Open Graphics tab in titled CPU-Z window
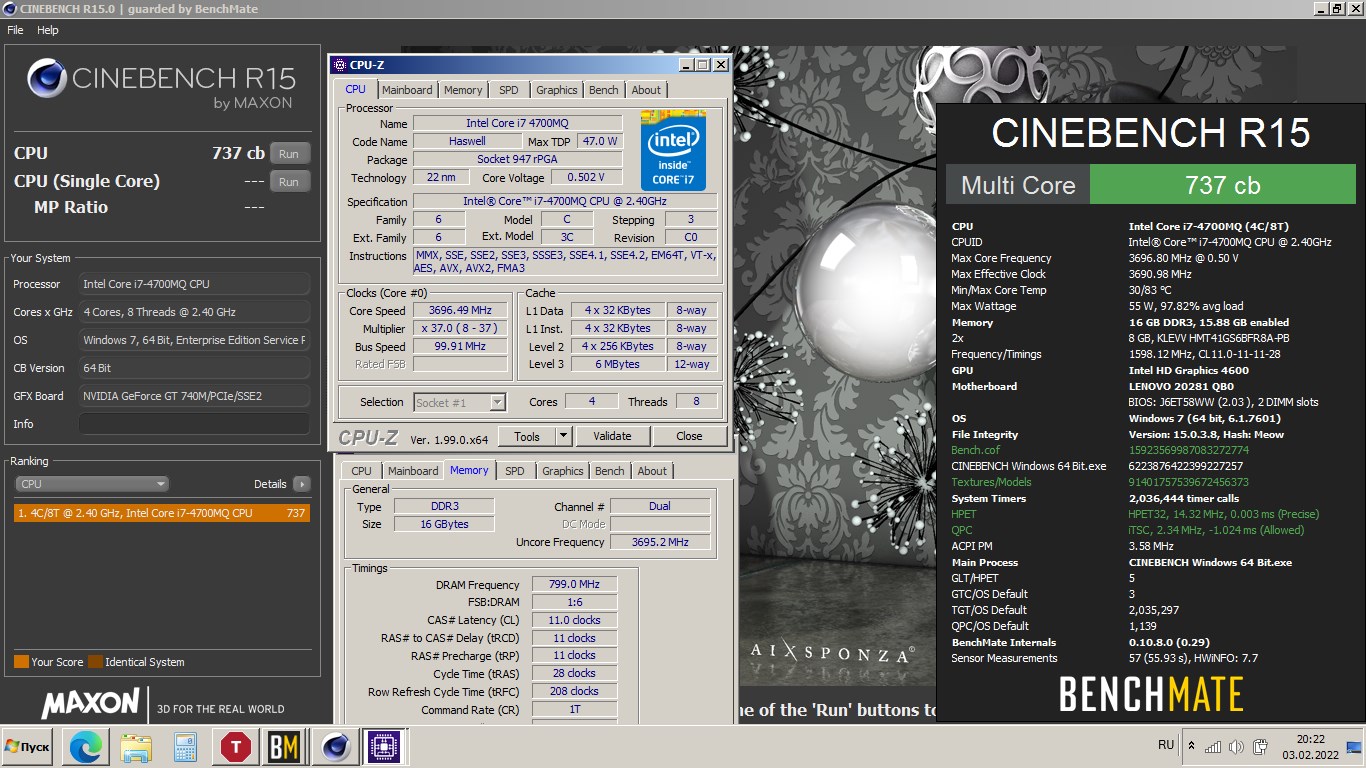The height and width of the screenshot is (768, 1366). (557, 90)
